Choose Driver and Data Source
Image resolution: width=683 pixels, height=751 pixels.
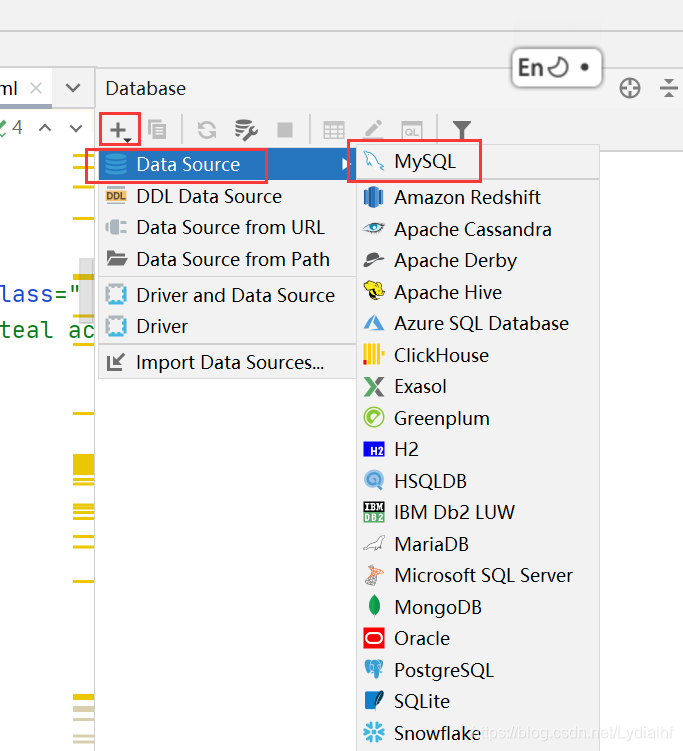click(228, 295)
